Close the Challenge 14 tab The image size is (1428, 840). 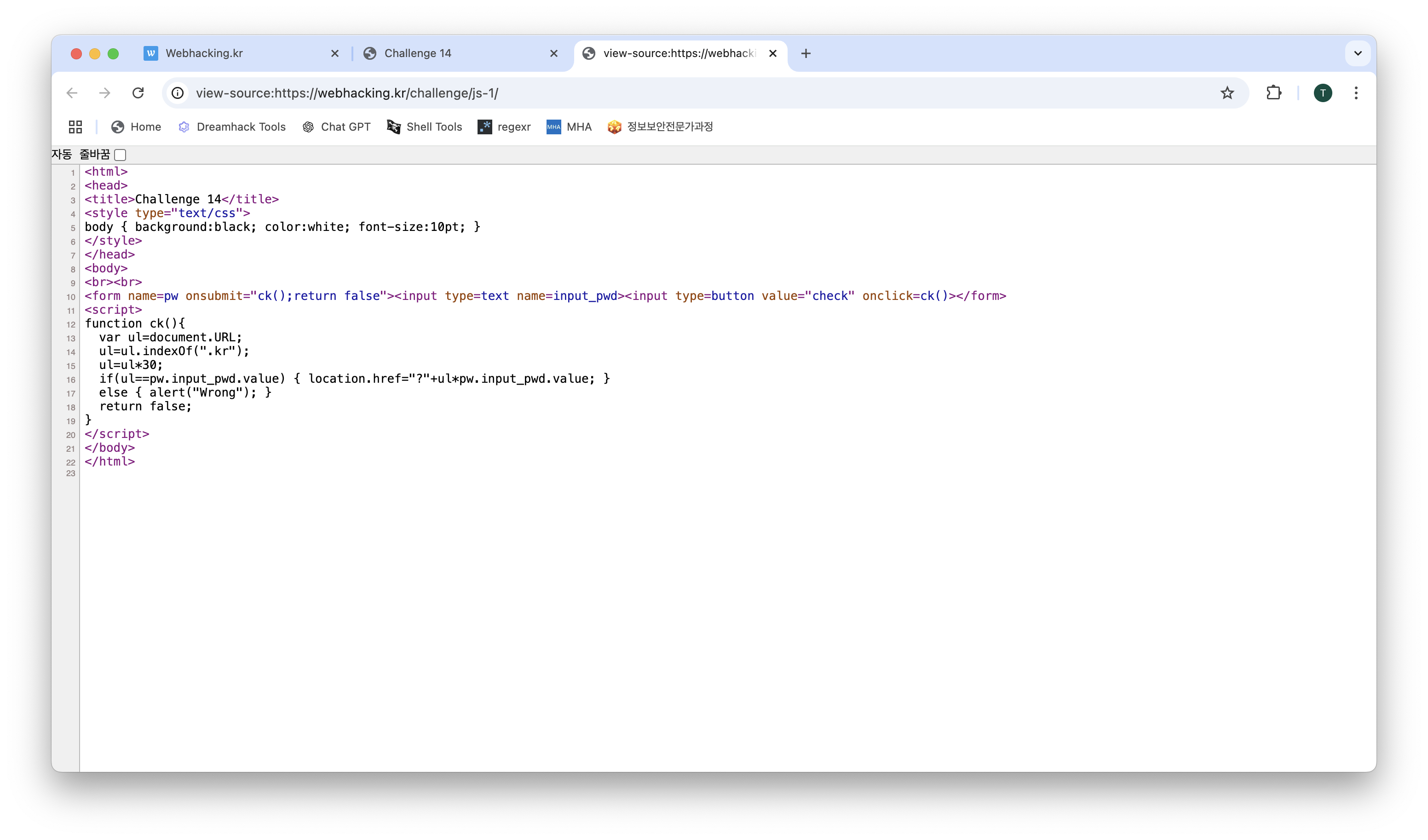[x=553, y=53]
